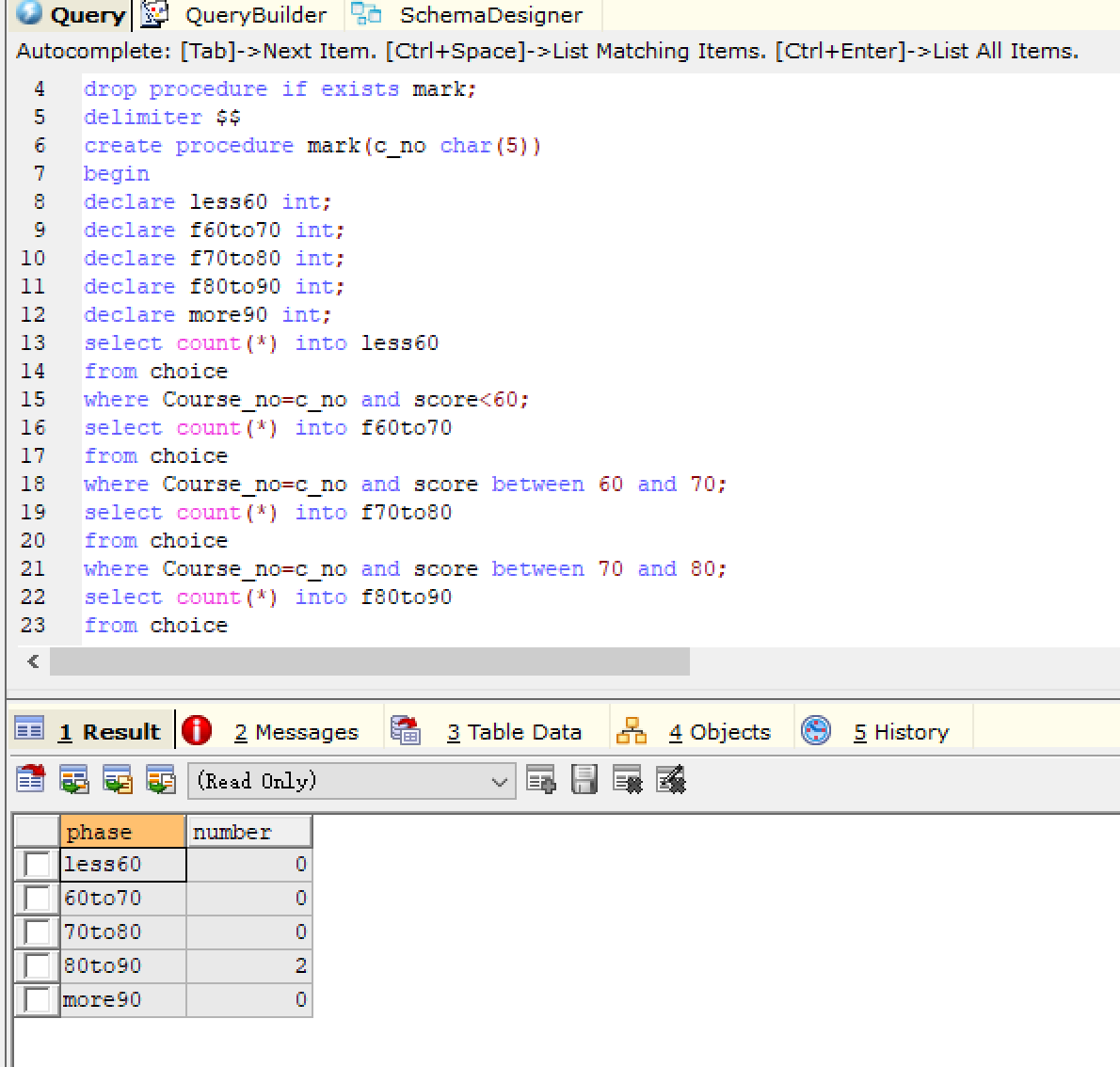Image resolution: width=1120 pixels, height=1067 pixels.
Task: Select the number cell showing 2
Action: [x=248, y=965]
